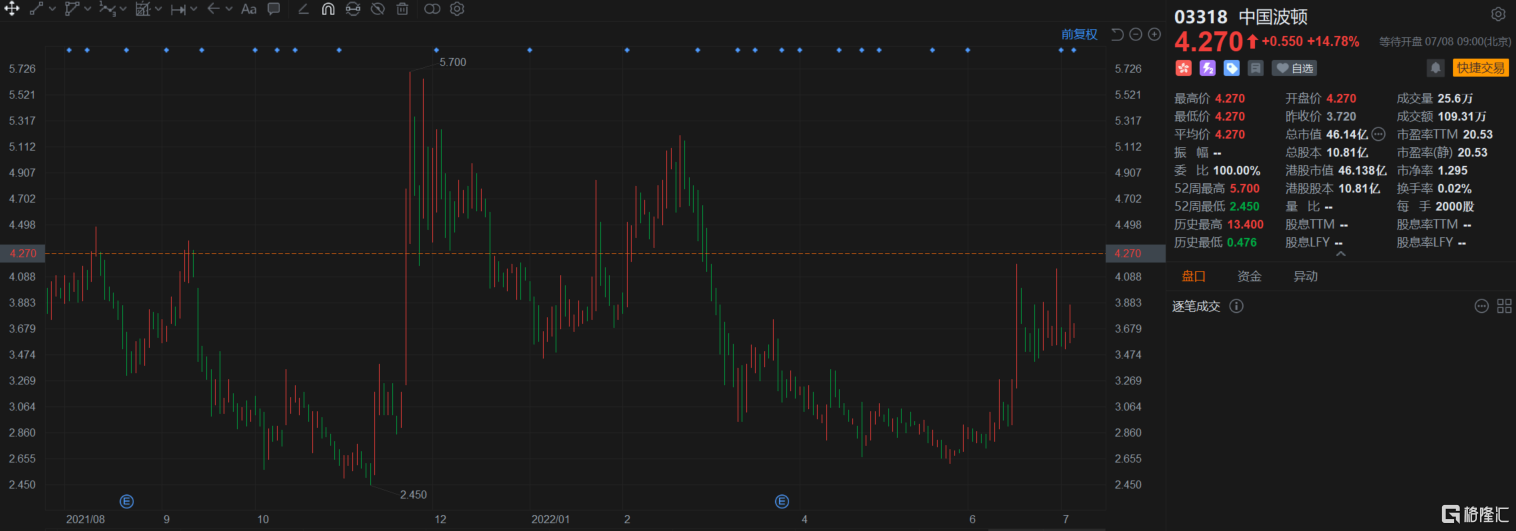Open info icon next to 逐笔成交
1516x531 pixels.
pos(1235,306)
